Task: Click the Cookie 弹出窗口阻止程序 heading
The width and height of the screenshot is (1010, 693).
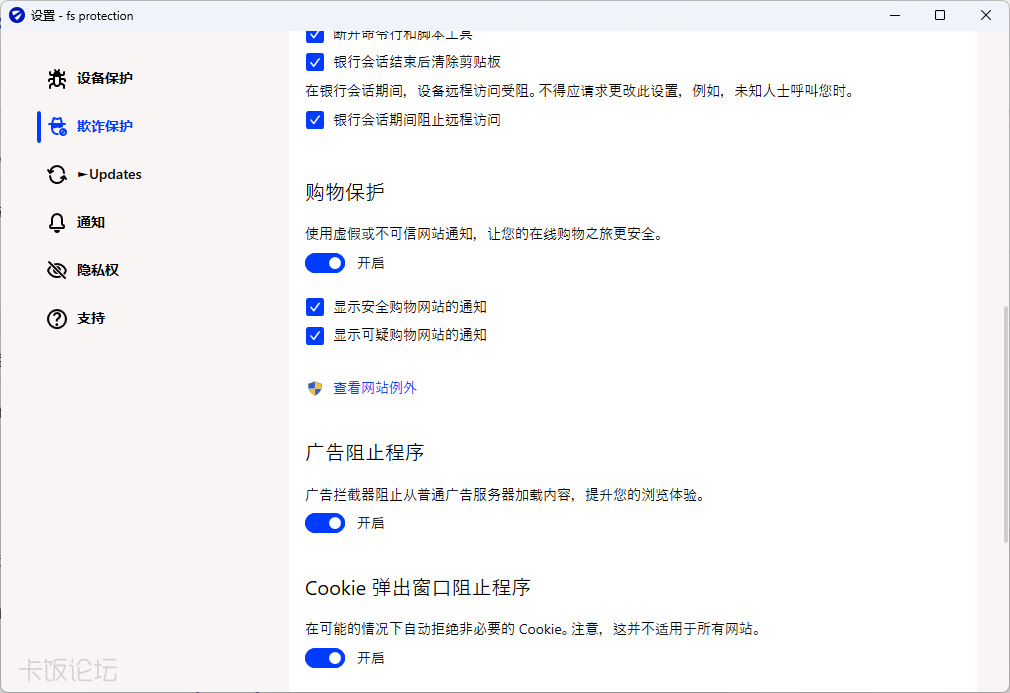Action: pos(418,588)
